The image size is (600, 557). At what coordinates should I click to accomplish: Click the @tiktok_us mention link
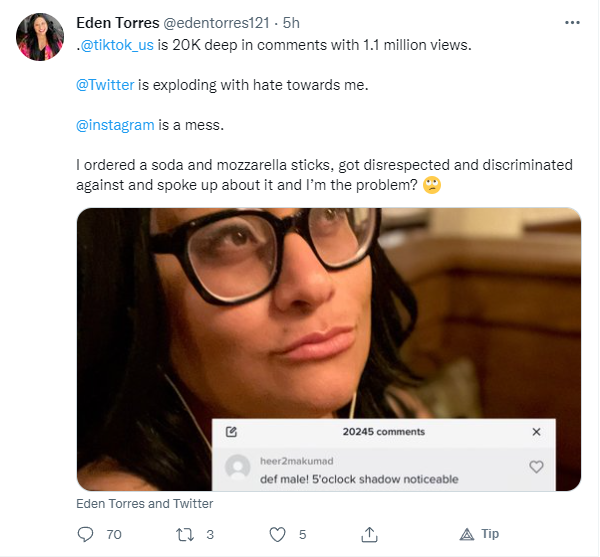click(117, 45)
